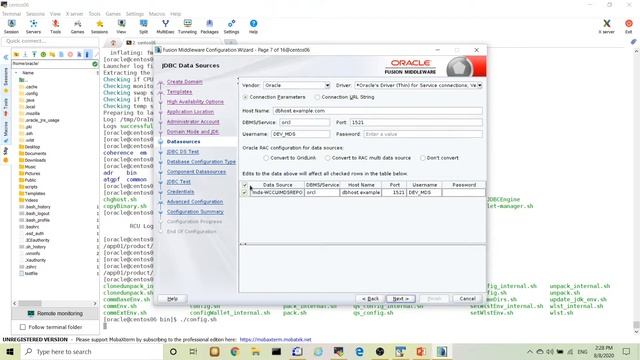This screenshot has height=360, width=640.
Task: Open the Tunneling toolbar icon
Action: pos(187,26)
